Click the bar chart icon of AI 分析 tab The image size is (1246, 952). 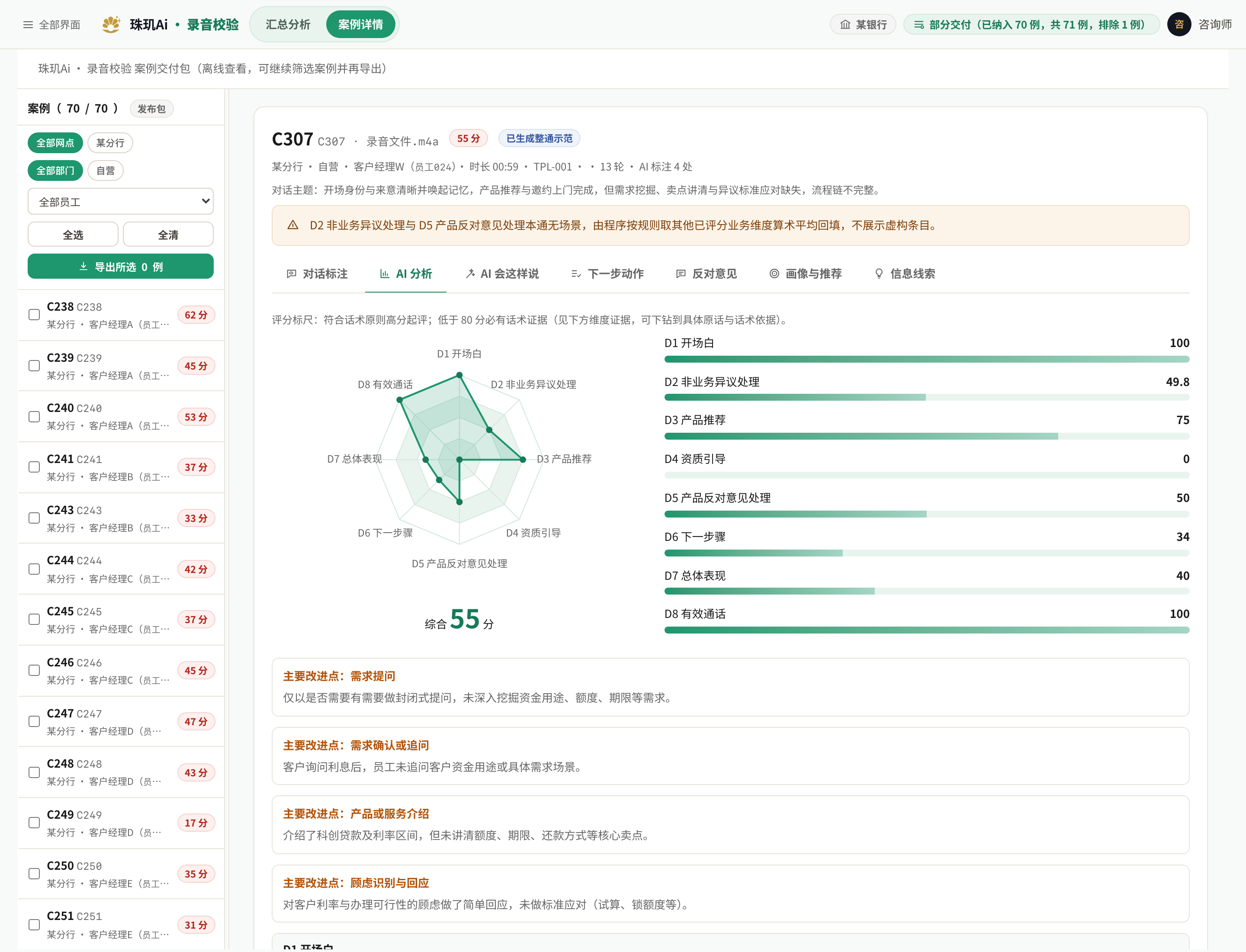pos(384,273)
